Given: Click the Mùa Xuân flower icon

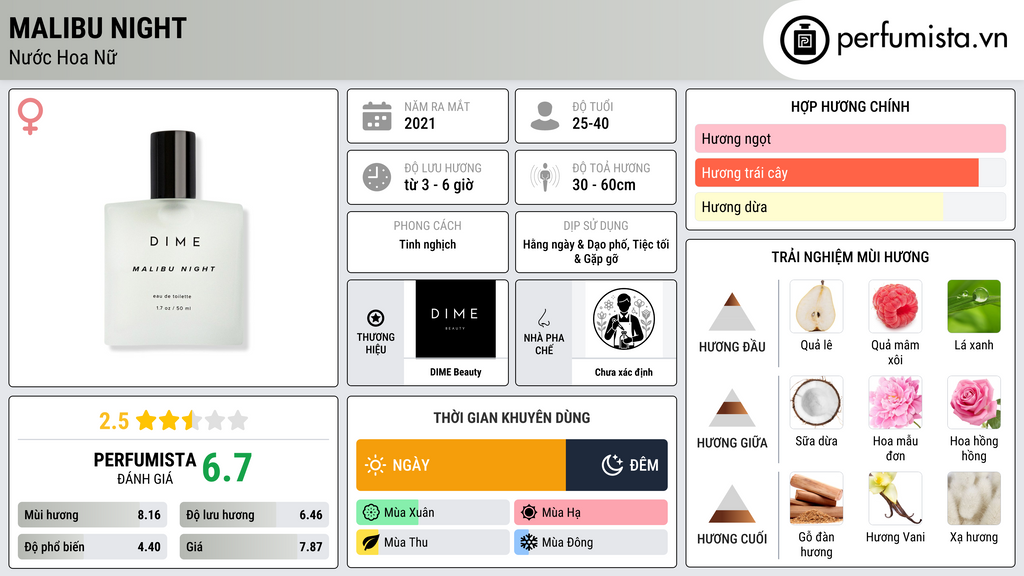Looking at the screenshot, I should [x=370, y=513].
